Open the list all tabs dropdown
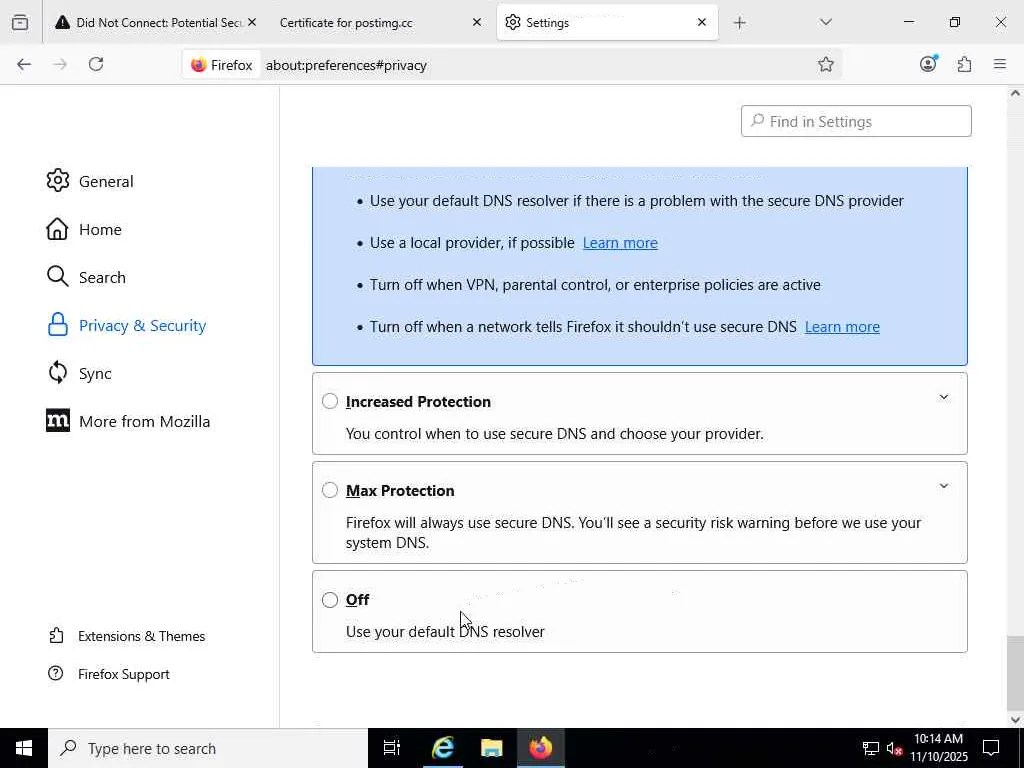 click(825, 22)
